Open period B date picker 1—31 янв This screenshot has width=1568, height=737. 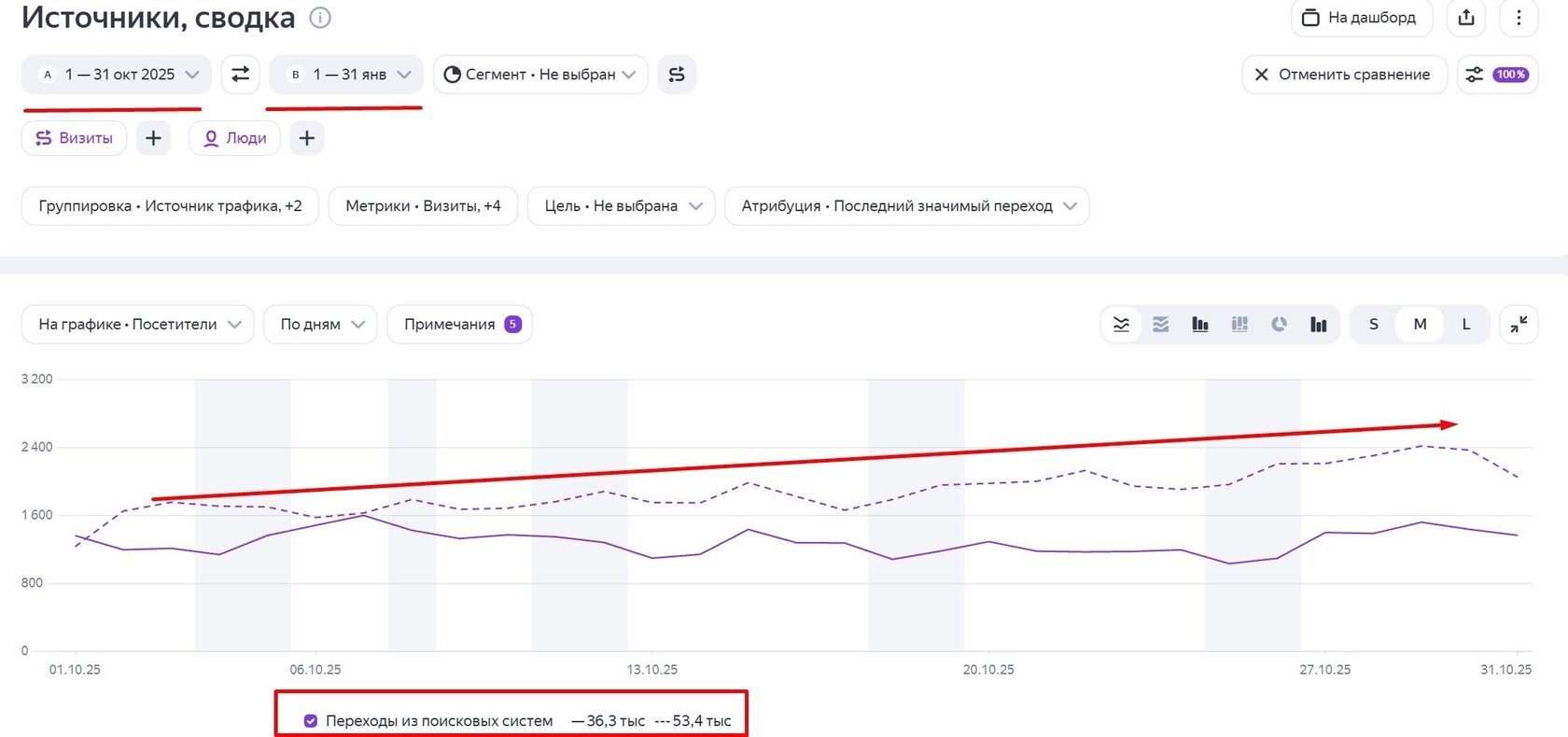pos(346,75)
